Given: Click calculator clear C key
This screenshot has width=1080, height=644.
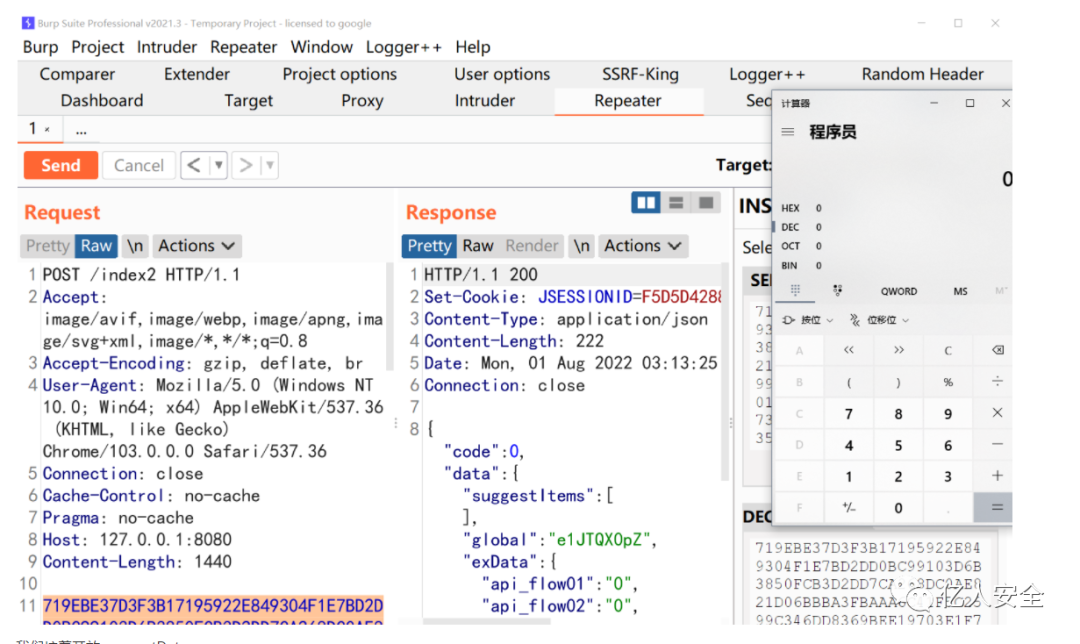Looking at the screenshot, I should (x=948, y=350).
